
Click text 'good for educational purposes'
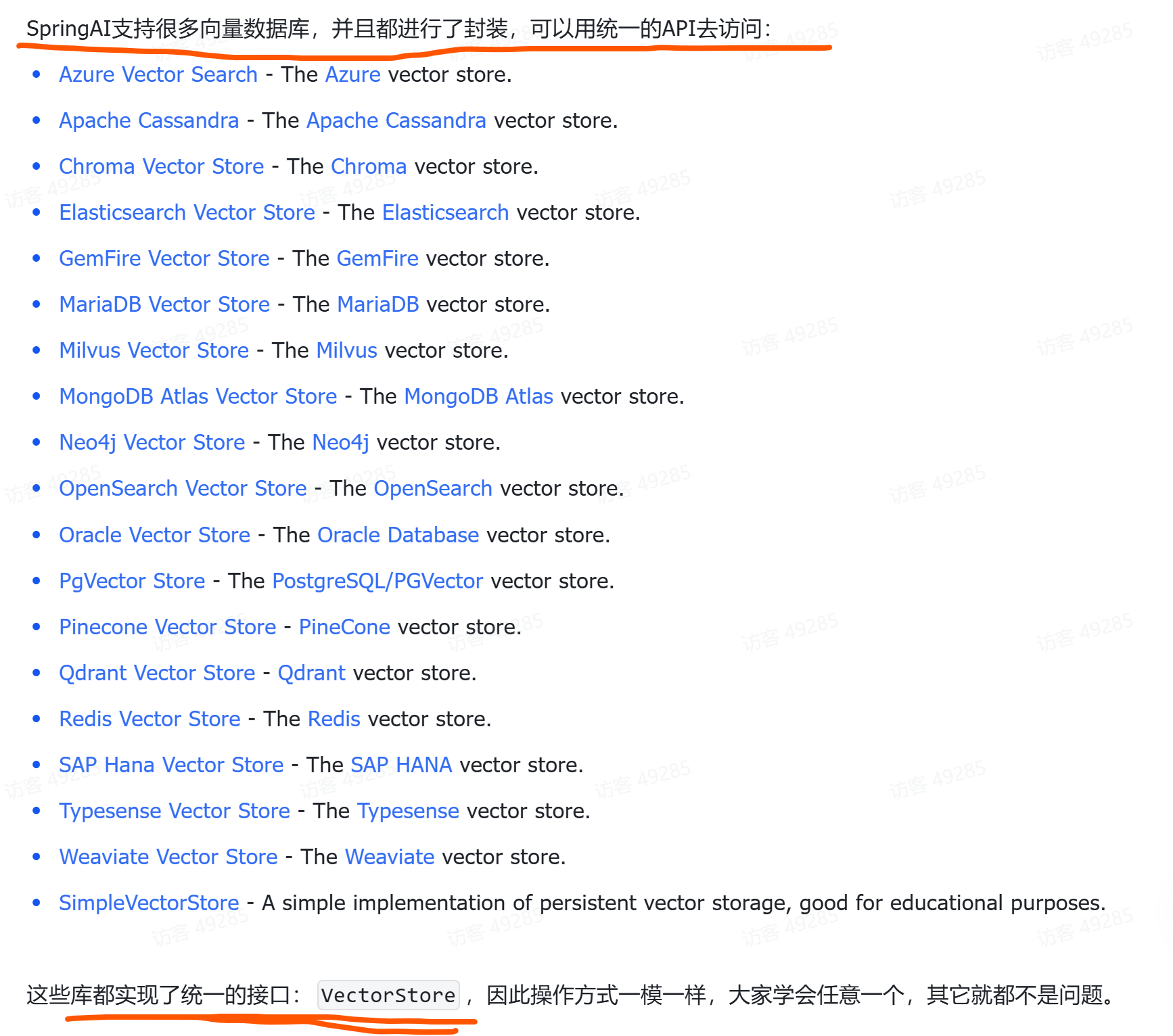point(949,903)
